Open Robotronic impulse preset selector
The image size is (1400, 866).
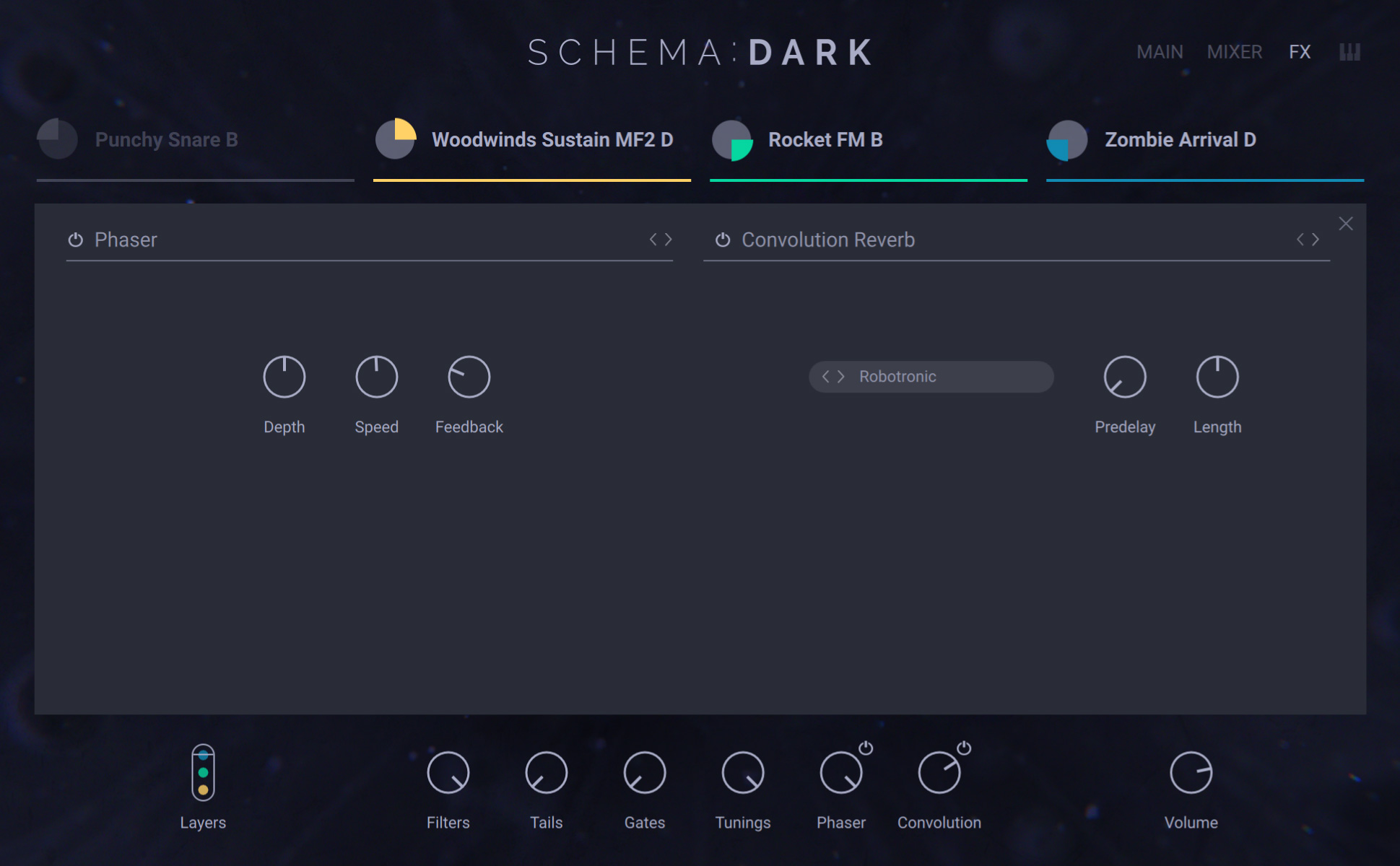tap(931, 377)
